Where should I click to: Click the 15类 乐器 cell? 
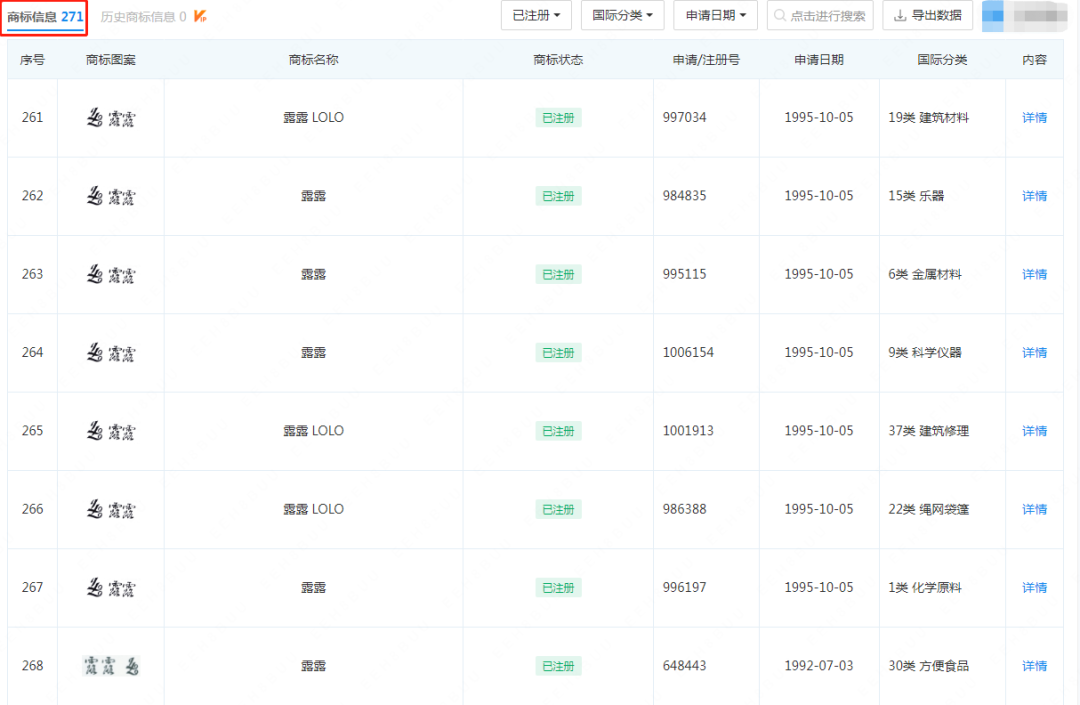[x=916, y=196]
